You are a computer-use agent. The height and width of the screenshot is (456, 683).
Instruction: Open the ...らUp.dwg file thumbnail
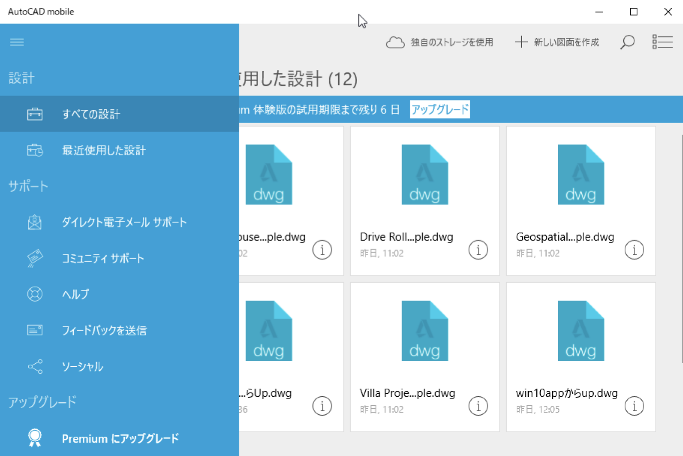coord(269,331)
